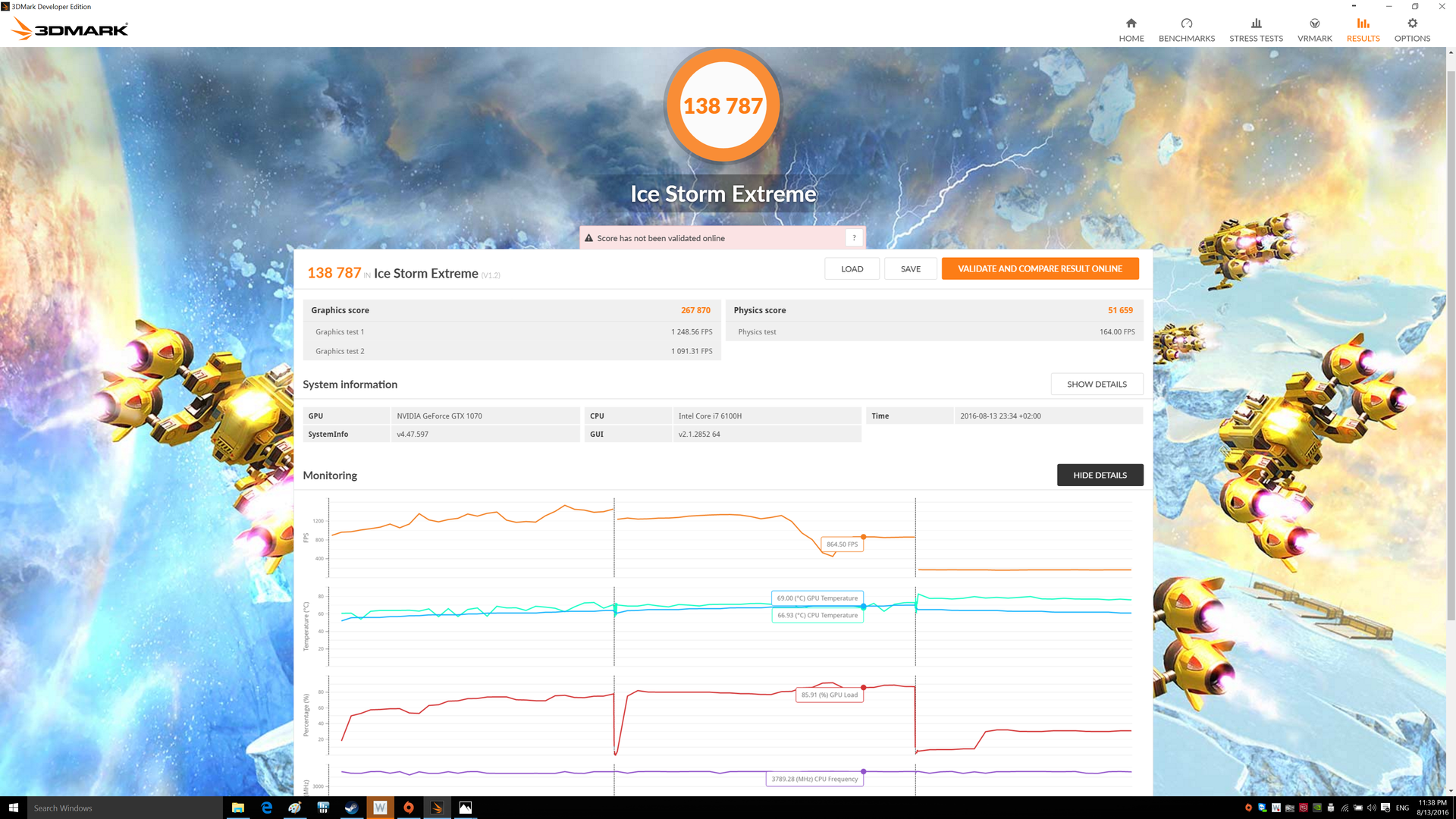Go to Stress Tests icon

tap(1256, 24)
